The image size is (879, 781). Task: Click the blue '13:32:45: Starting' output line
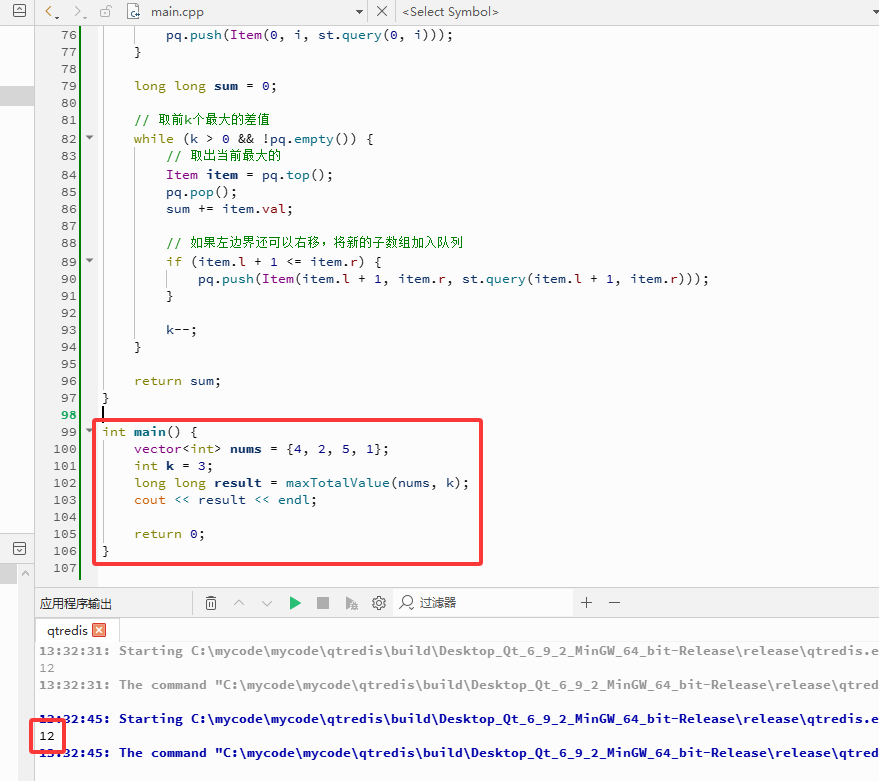(x=459, y=719)
